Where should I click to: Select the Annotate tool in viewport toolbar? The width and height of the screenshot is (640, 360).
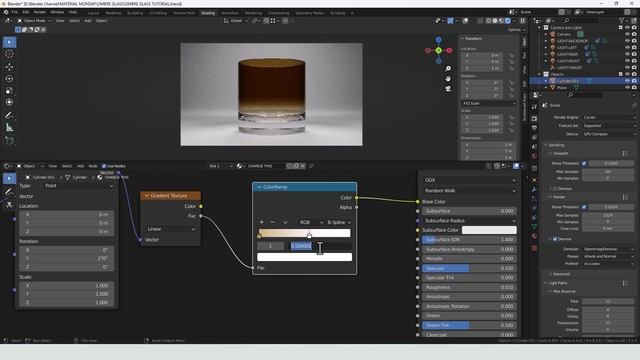pyautogui.click(x=9, y=116)
